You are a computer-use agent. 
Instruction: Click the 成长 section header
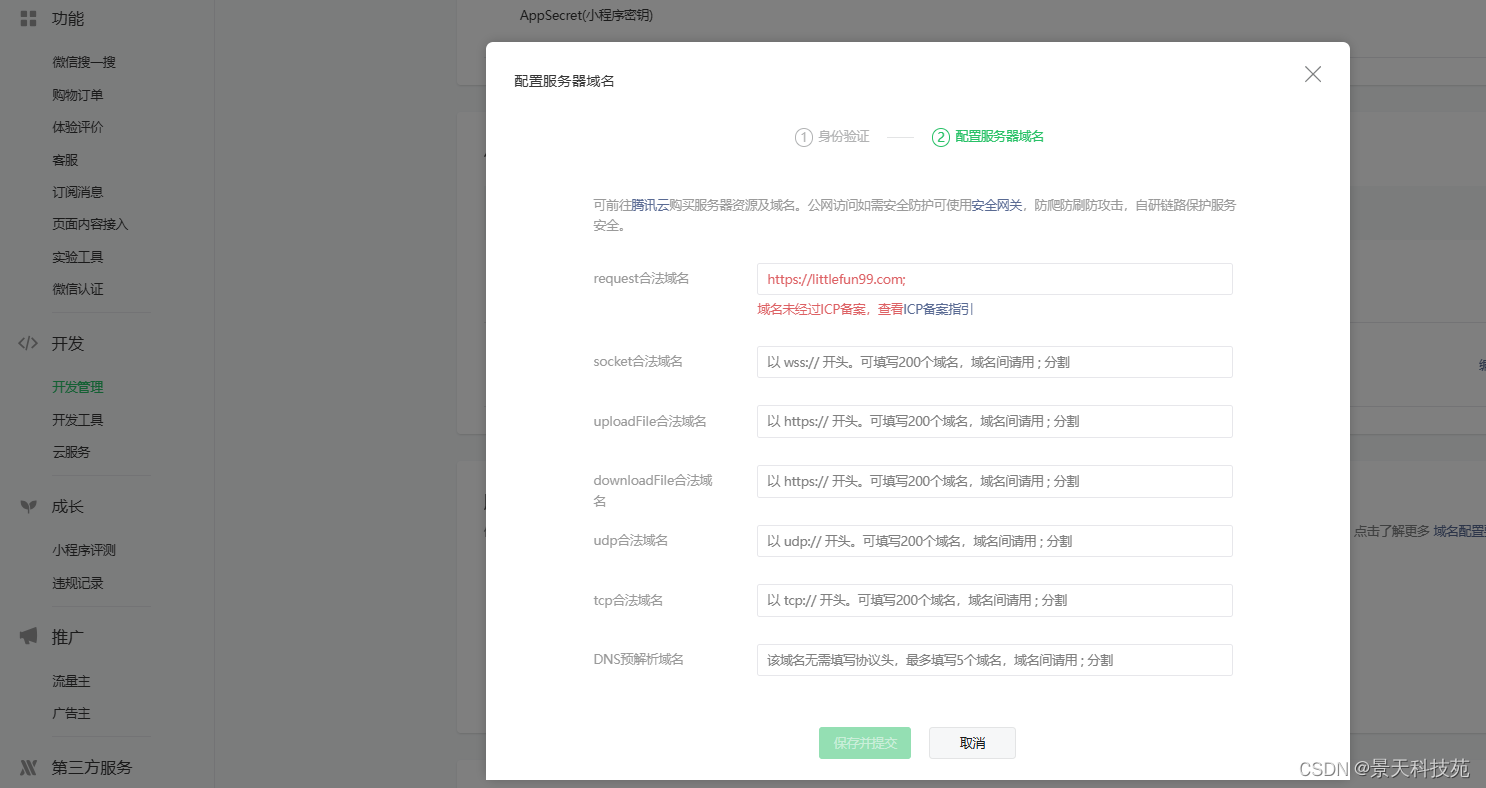(68, 506)
